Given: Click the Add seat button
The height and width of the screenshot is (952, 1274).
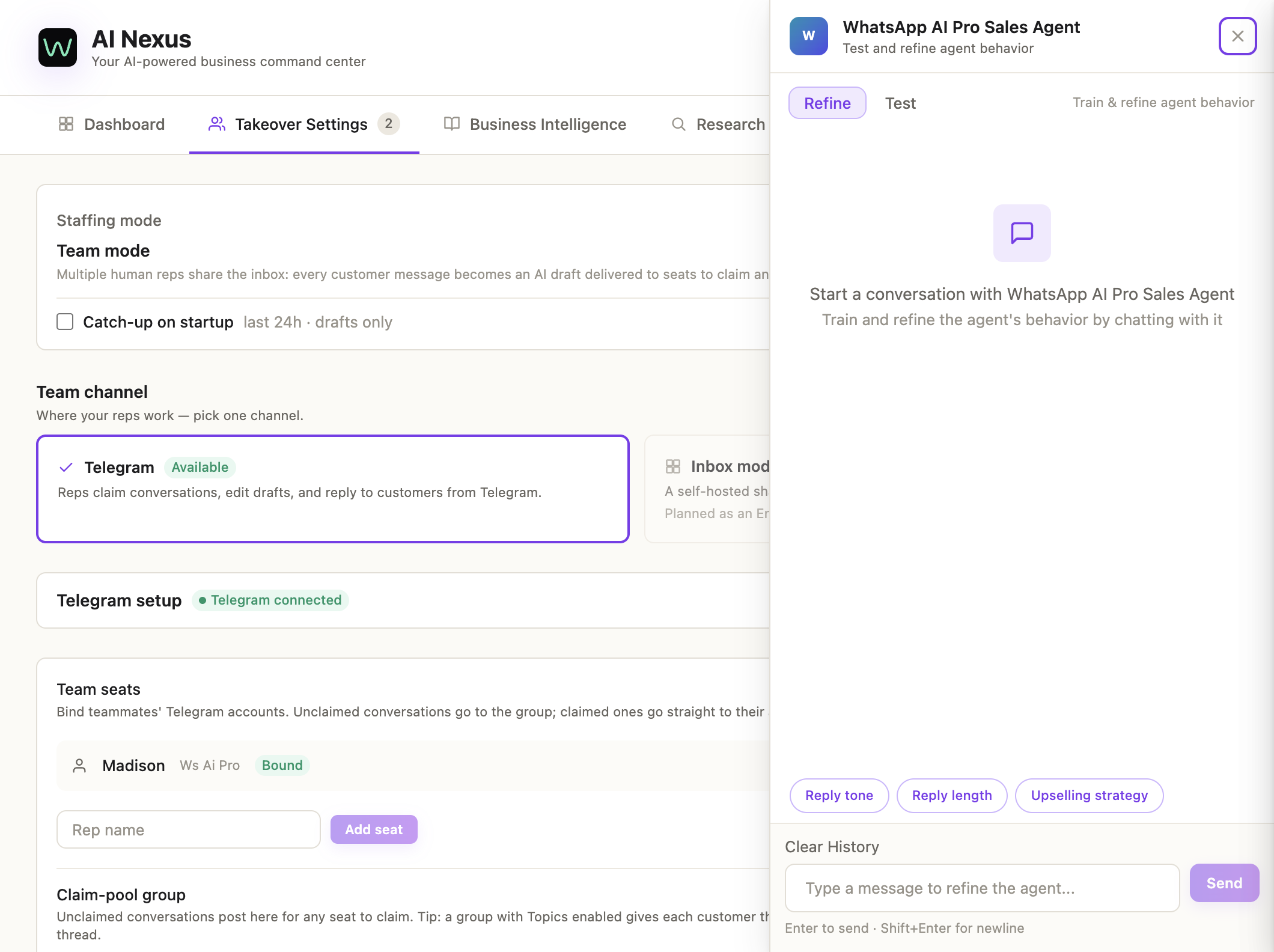Looking at the screenshot, I should point(374,829).
